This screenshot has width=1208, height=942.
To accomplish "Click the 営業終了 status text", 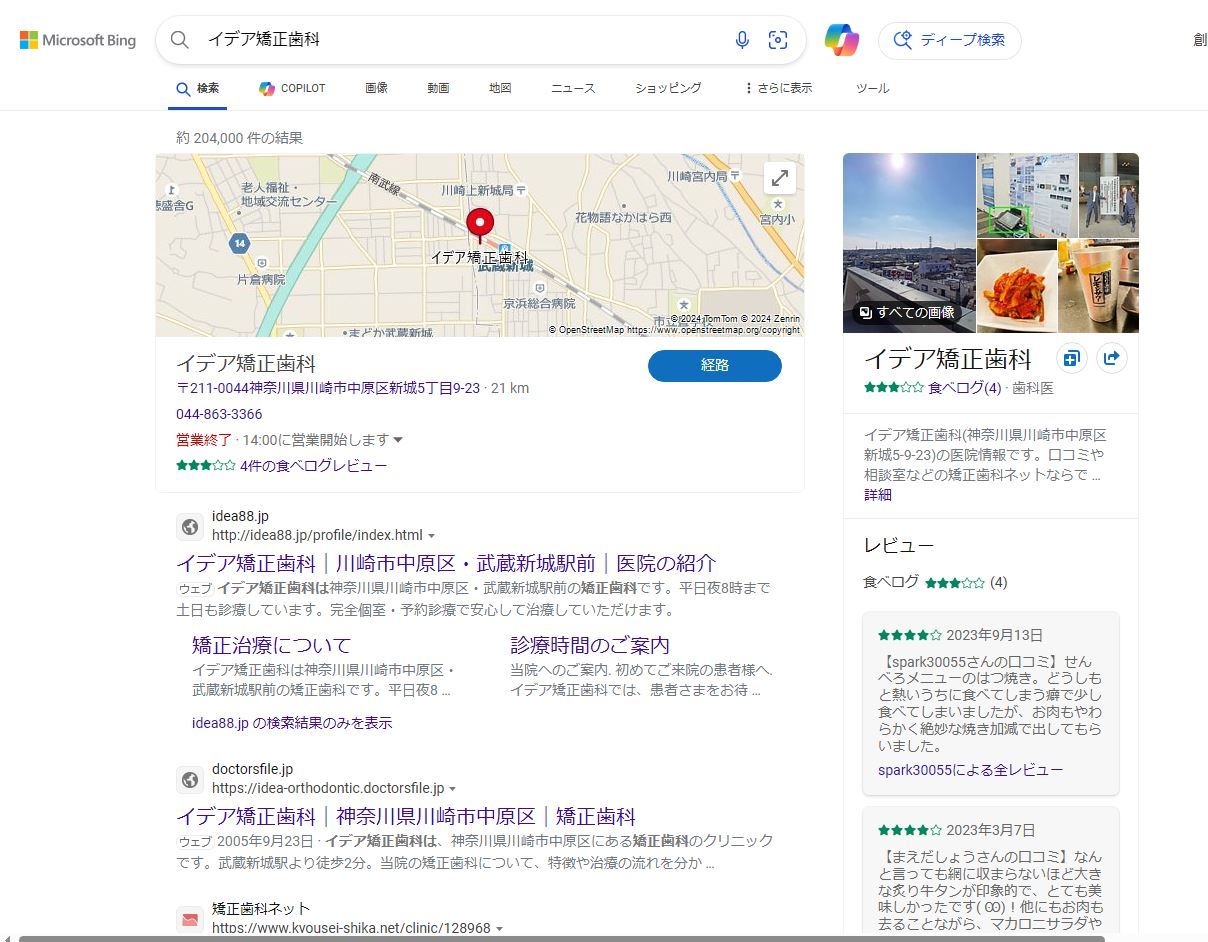I will (x=204, y=440).
